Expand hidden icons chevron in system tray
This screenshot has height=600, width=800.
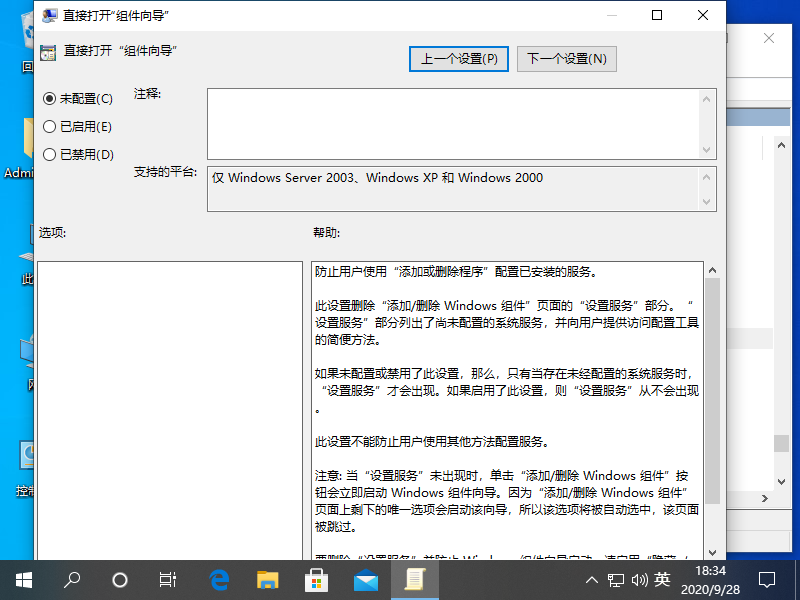tap(592, 579)
